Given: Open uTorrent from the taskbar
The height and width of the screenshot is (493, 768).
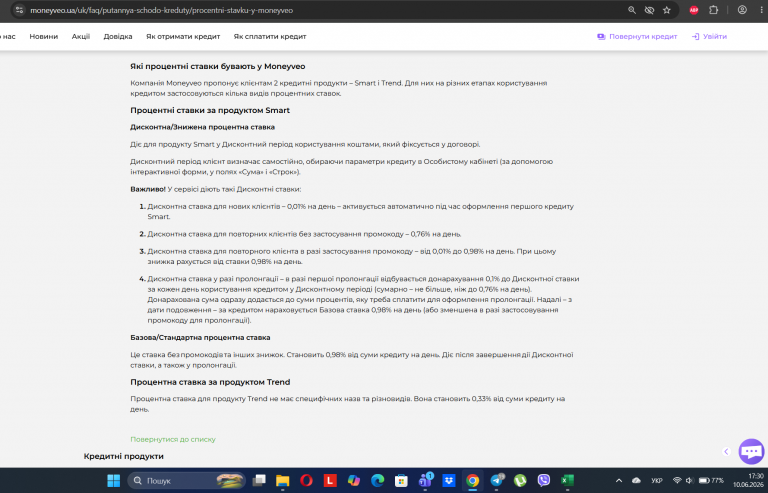Looking at the screenshot, I should [520, 481].
